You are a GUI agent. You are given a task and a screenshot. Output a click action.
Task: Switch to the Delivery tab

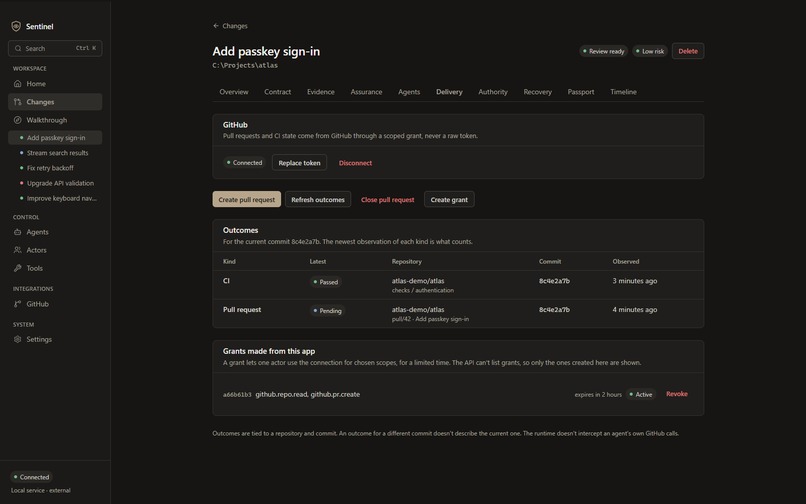point(449,92)
